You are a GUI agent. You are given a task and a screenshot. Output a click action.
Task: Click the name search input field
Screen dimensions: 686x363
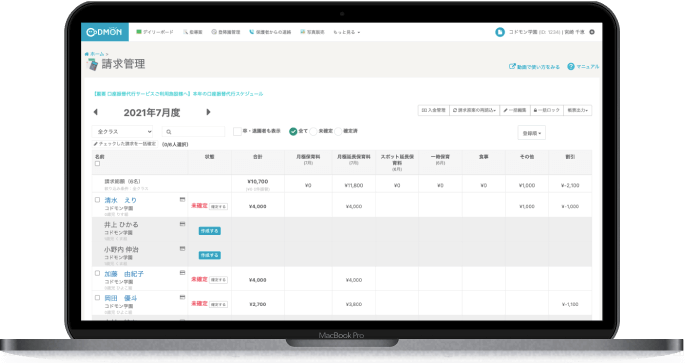click(193, 132)
